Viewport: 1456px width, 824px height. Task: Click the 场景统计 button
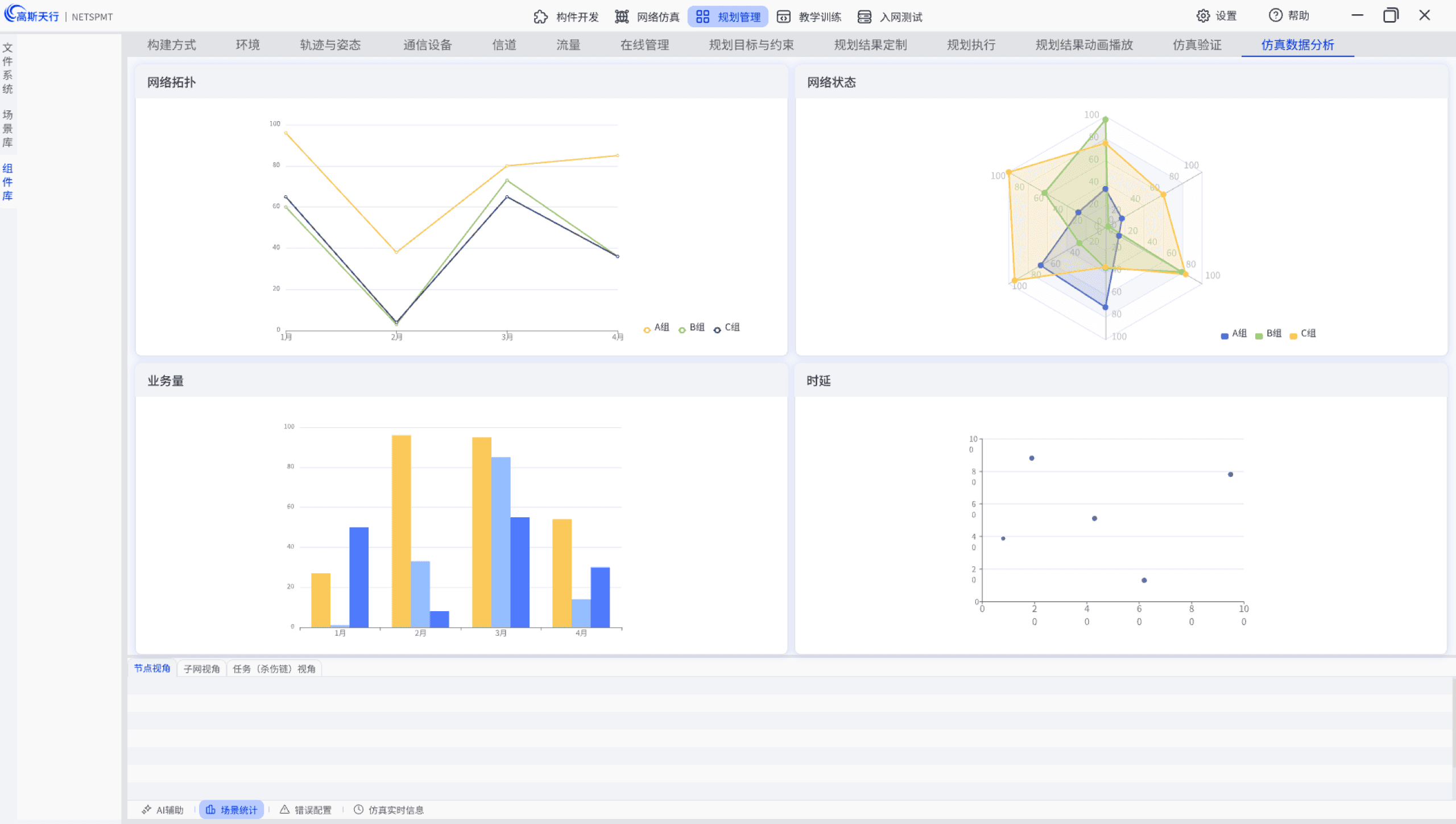[231, 809]
